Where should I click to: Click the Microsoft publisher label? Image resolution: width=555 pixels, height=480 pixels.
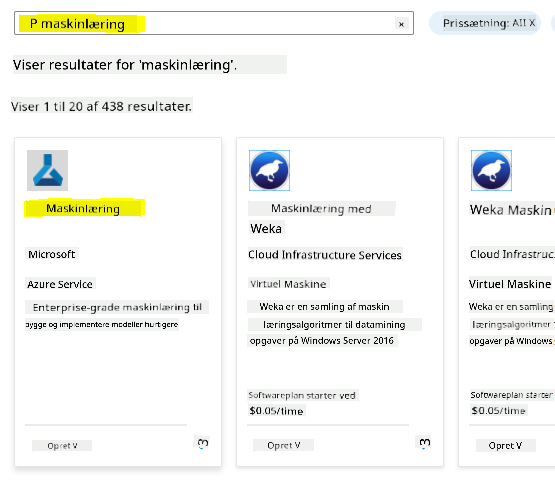[x=52, y=254]
